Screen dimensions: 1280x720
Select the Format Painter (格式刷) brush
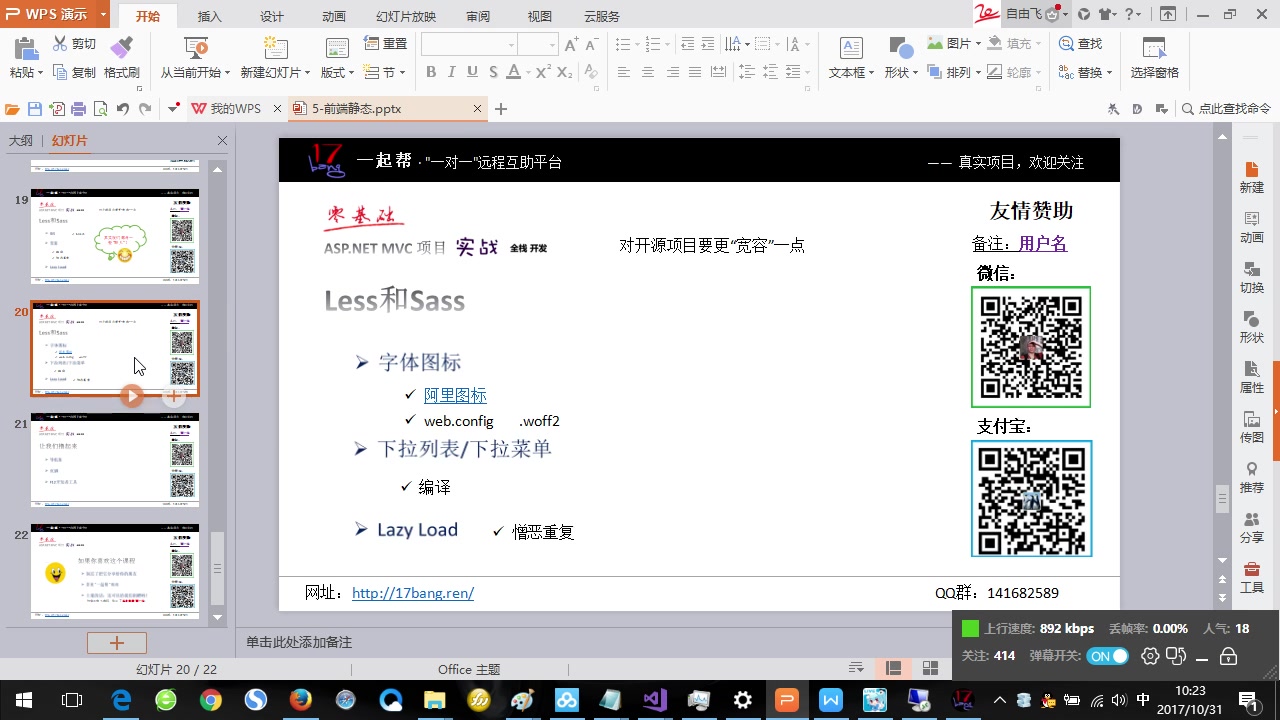[x=121, y=48]
